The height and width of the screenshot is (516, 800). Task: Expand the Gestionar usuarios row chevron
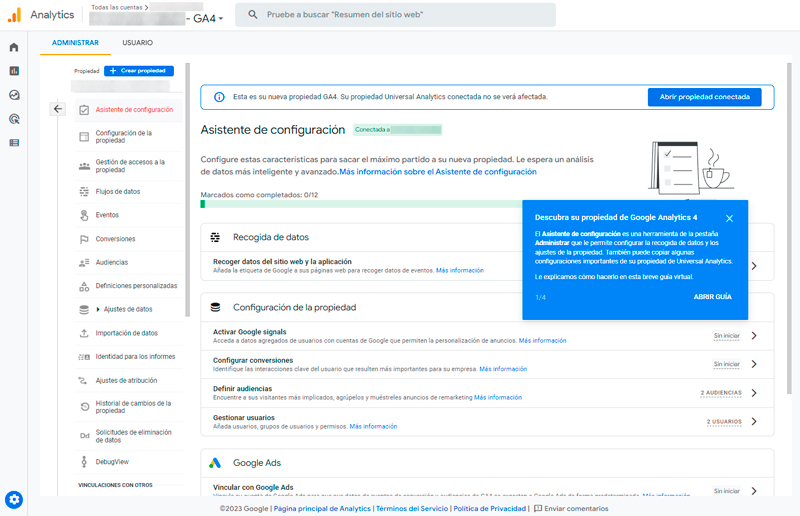click(x=754, y=422)
